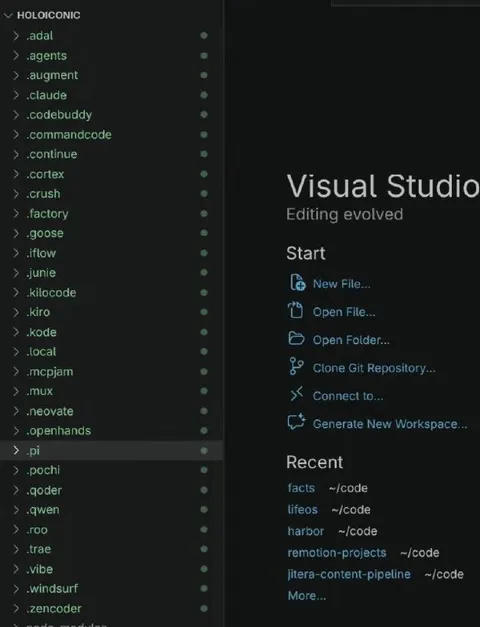The width and height of the screenshot is (480, 627).
Task: Select the .kilocode folder name
Action: [x=51, y=293]
